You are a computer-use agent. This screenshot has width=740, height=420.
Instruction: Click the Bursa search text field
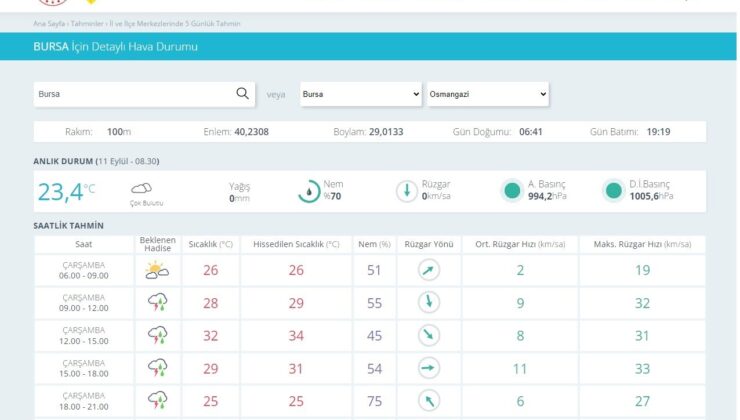pos(135,94)
